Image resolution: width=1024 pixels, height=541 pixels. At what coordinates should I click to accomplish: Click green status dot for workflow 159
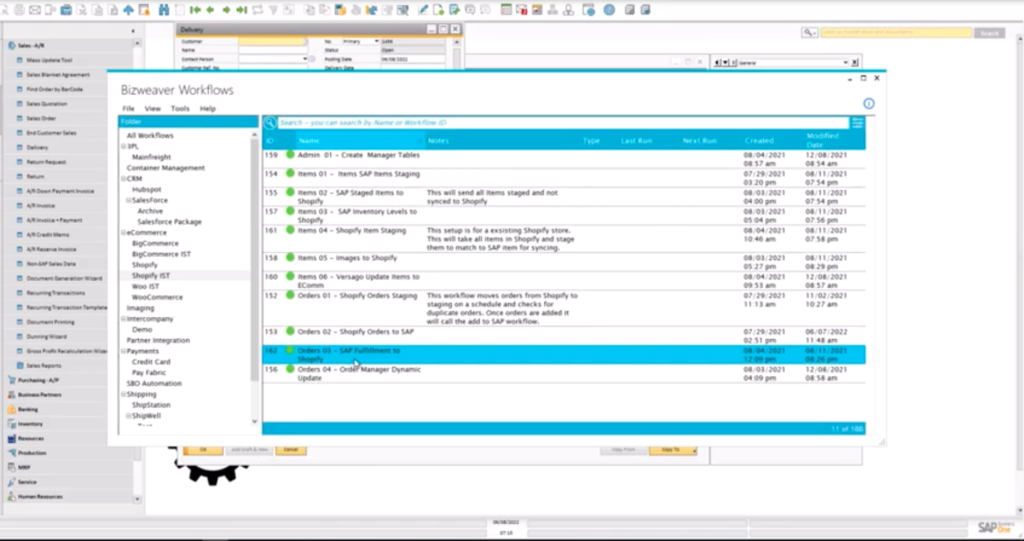click(x=290, y=155)
